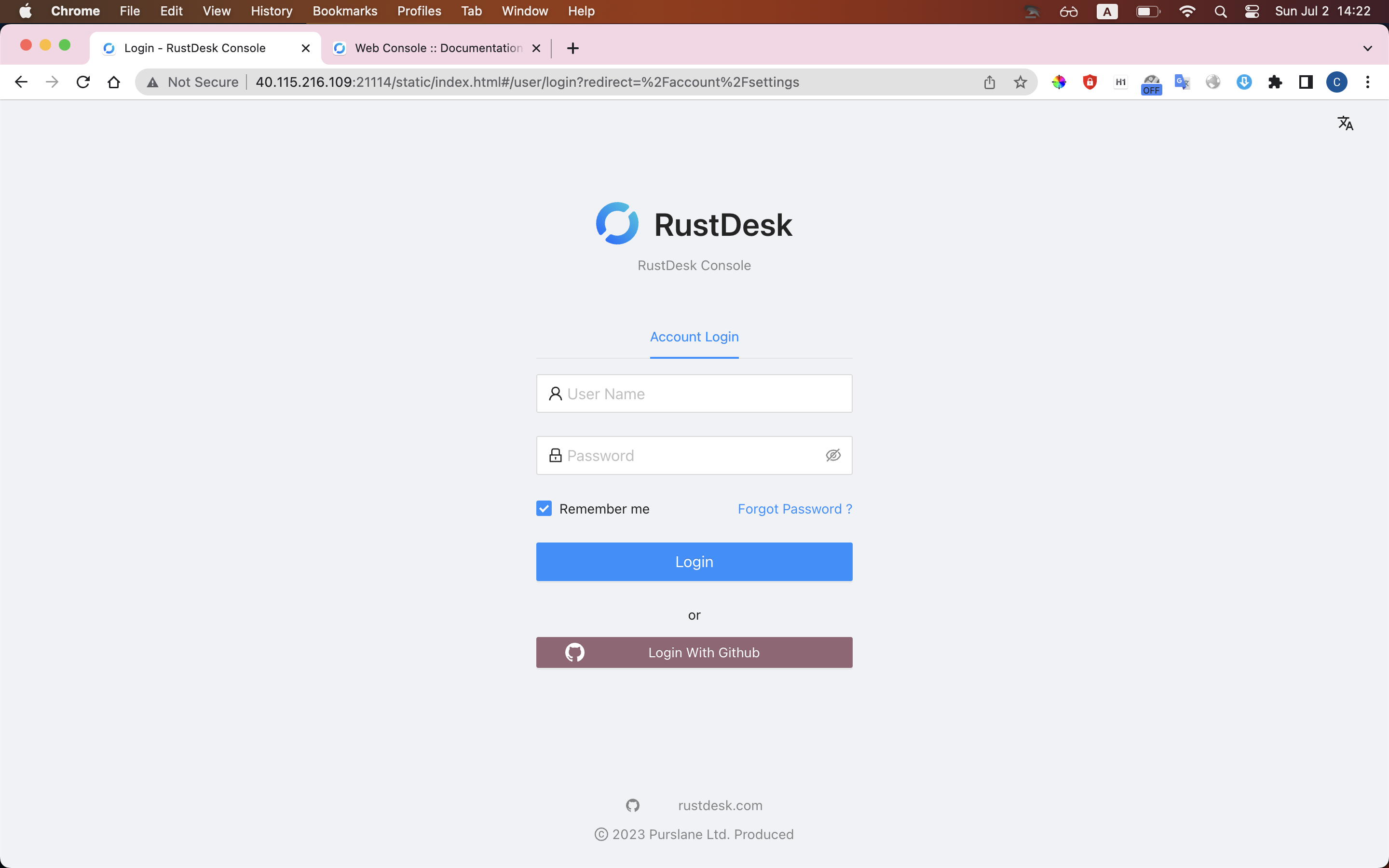
Task: Bookmark page with star icon
Action: 1020,82
